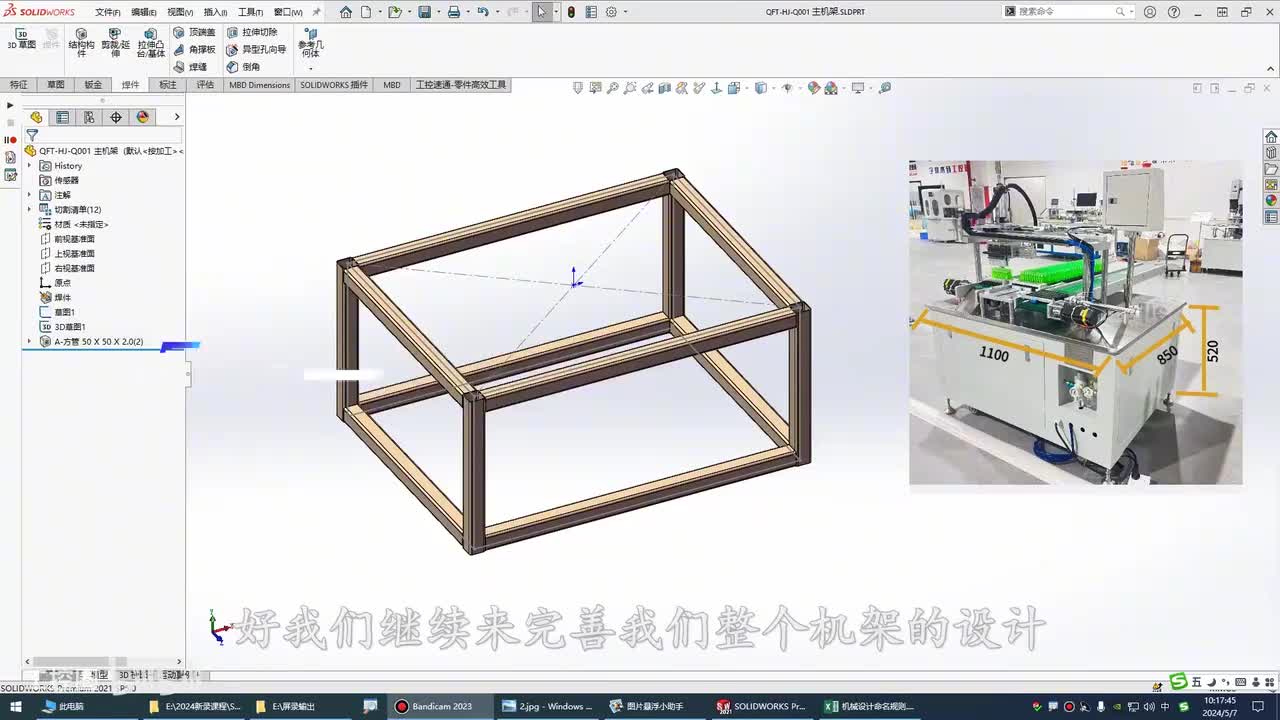
Task: Add an end cap with 顶端盖
Action: click(x=194, y=33)
